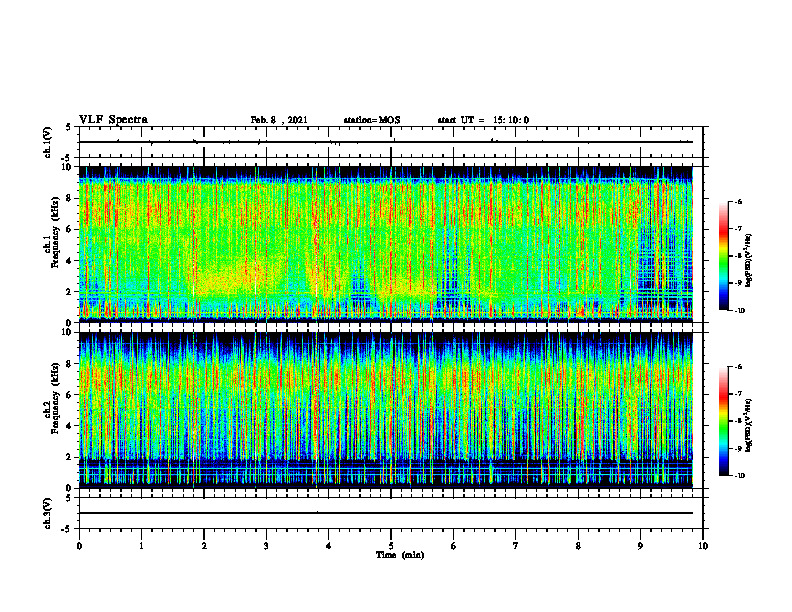This screenshot has height=612, width=792.
Task: Click time axis tick label "7"
Action: 516,546
